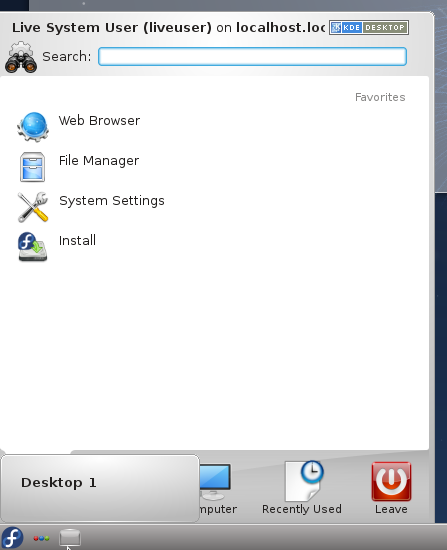Focus the Search text field

252,56
